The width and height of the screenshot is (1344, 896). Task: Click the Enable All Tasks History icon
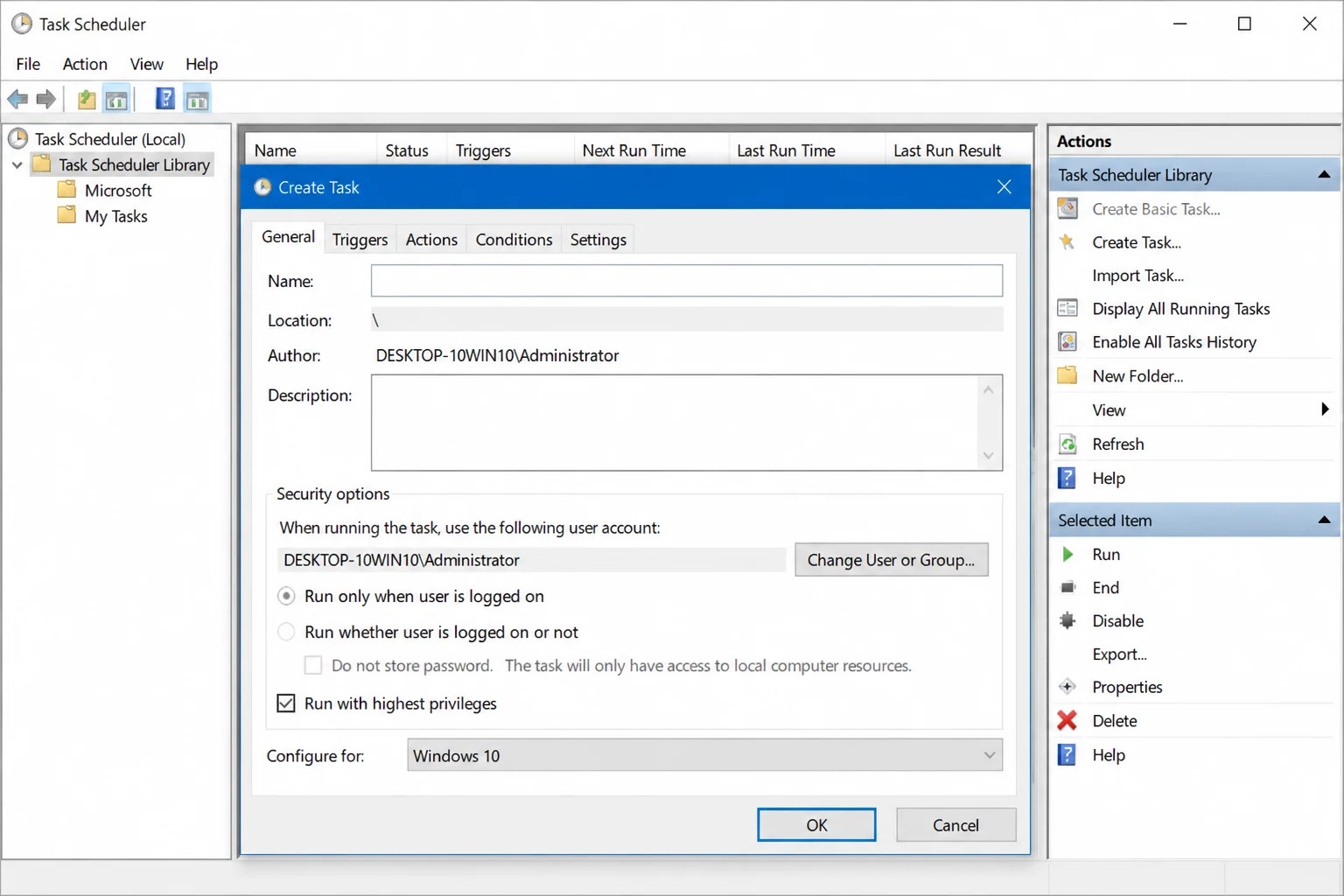pyautogui.click(x=1067, y=341)
